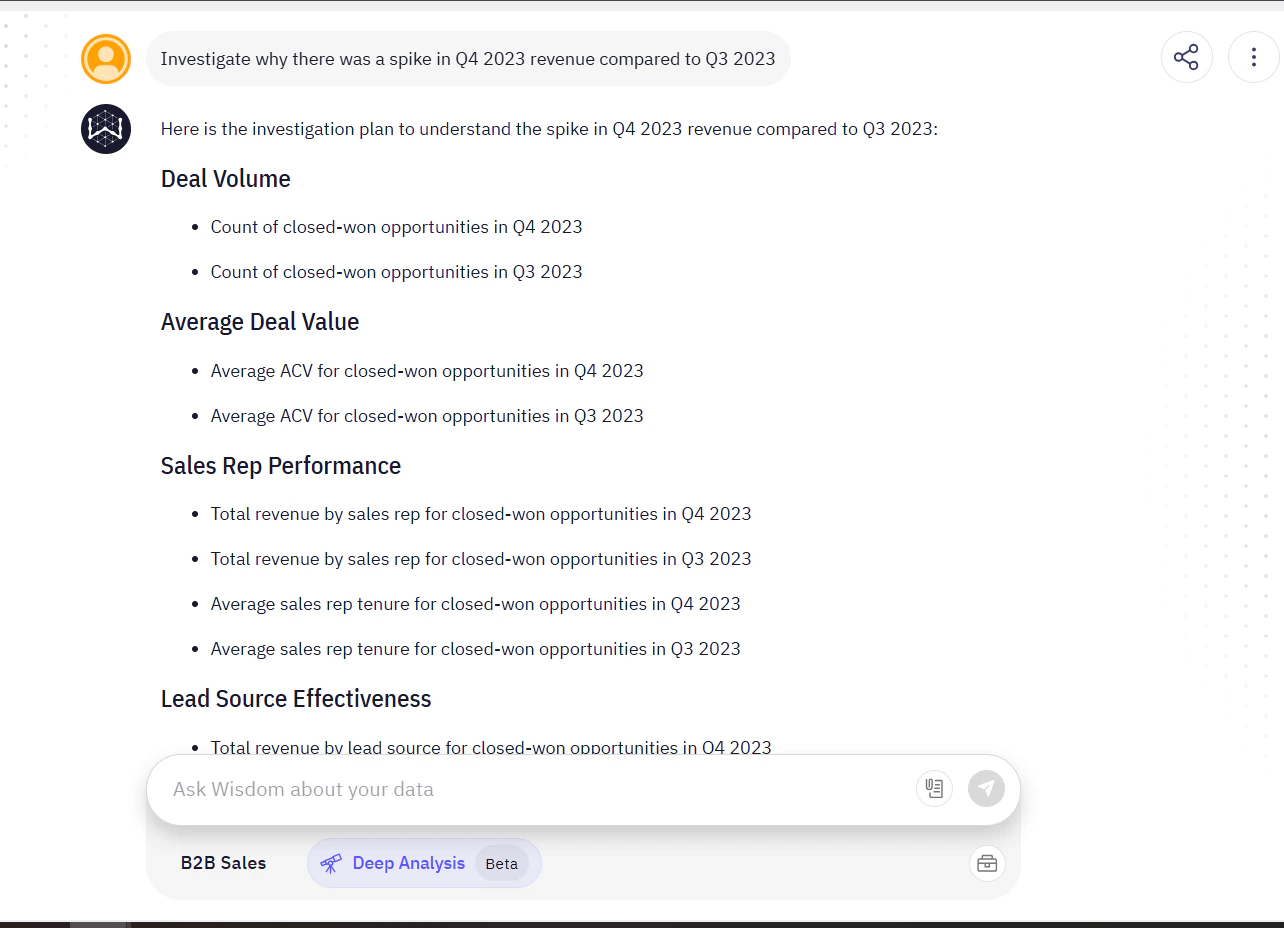
Task: Click the orange user avatar
Action: click(106, 59)
